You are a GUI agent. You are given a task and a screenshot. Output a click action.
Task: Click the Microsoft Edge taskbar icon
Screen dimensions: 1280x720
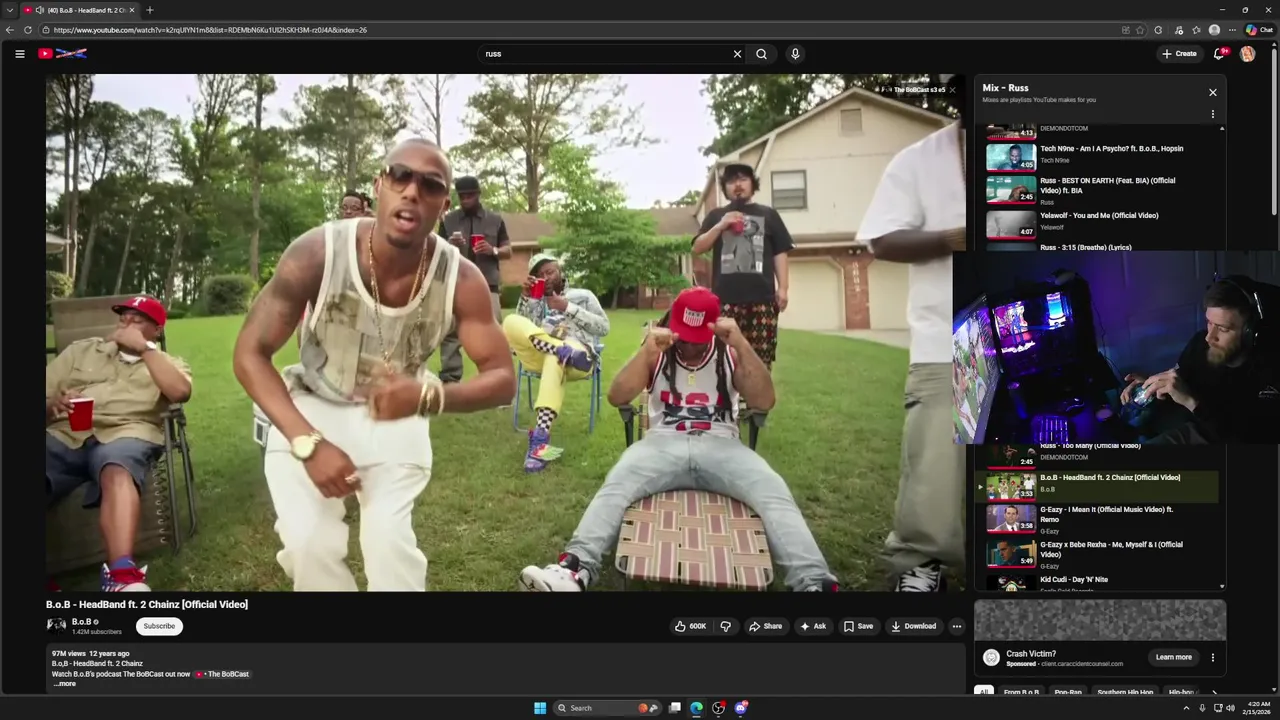point(696,708)
